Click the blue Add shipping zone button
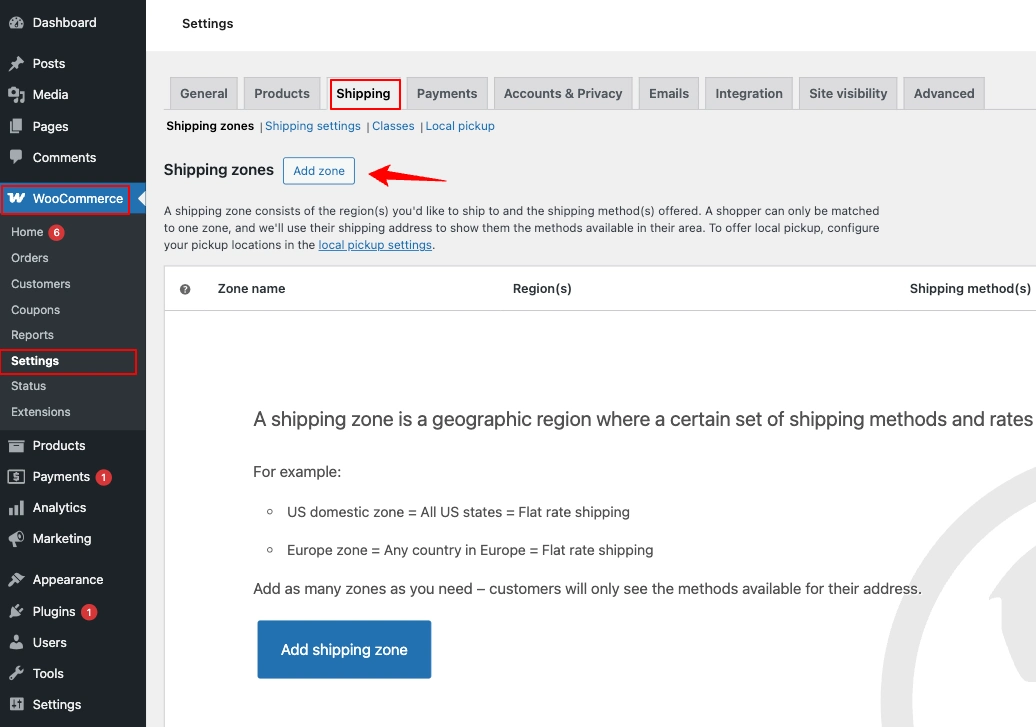Viewport: 1036px width, 727px height. pyautogui.click(x=344, y=649)
